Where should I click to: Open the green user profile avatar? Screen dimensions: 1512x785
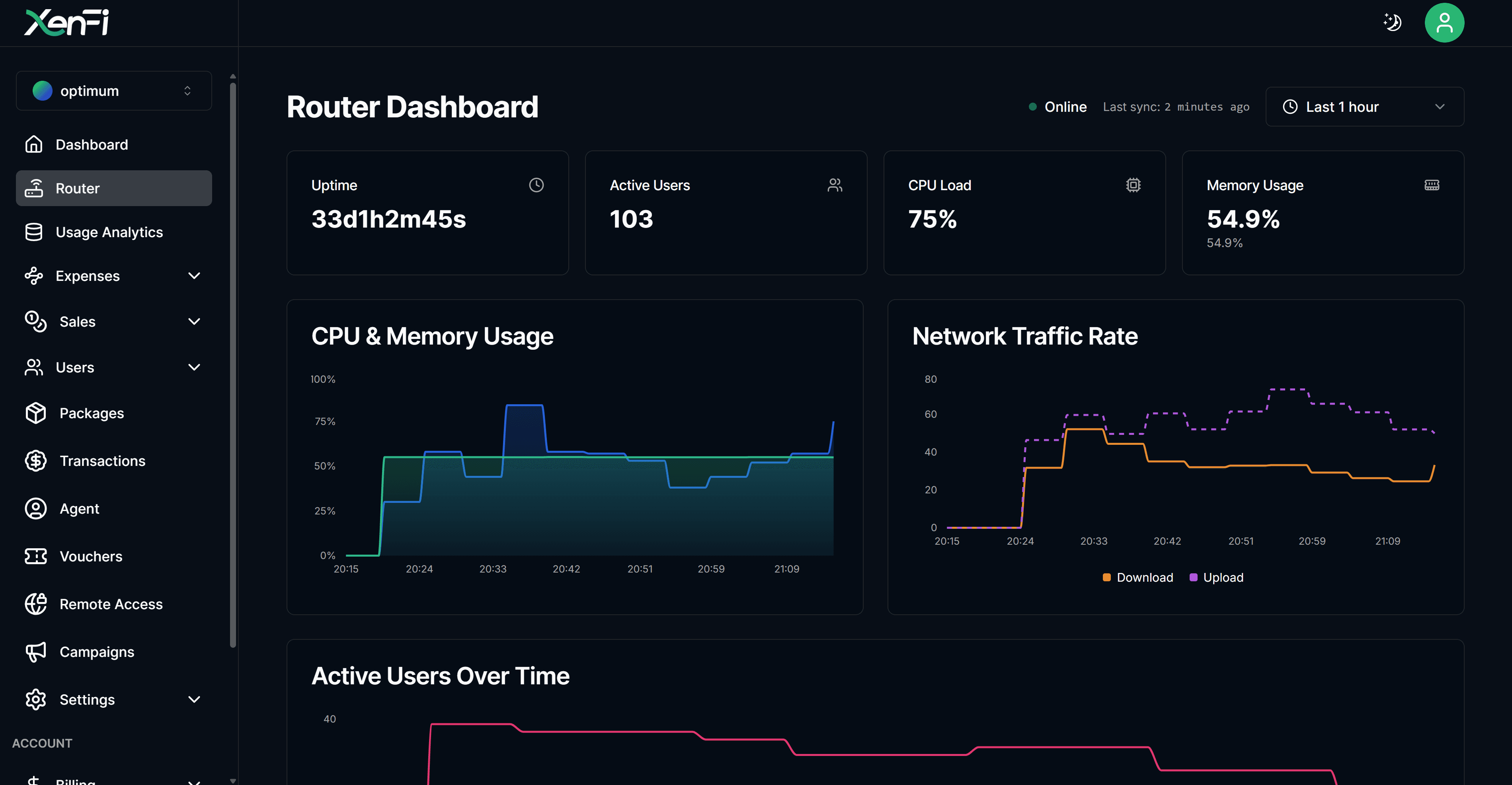click(1444, 23)
